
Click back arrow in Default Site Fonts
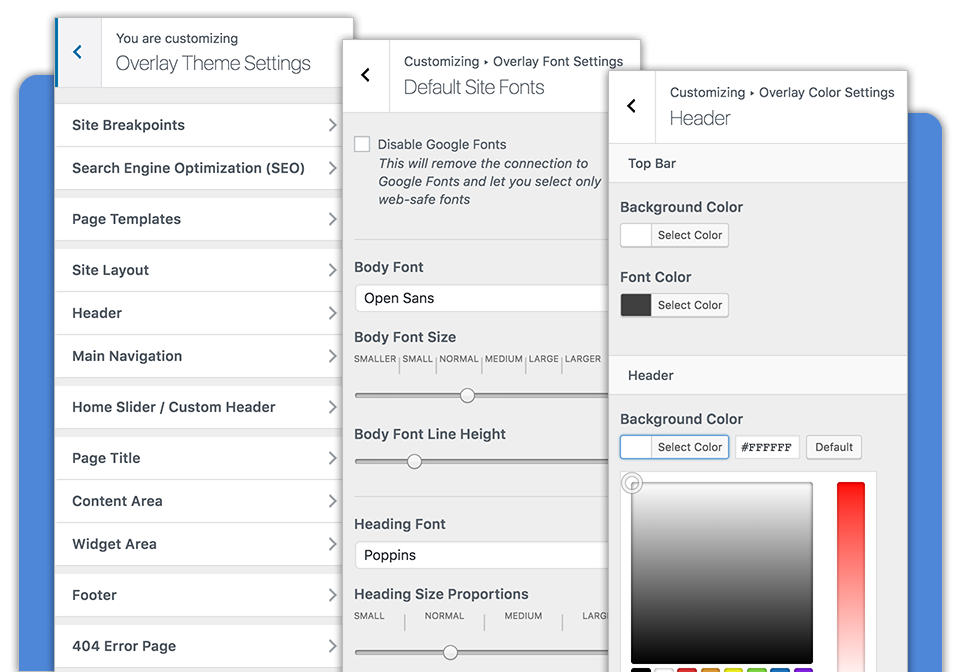coord(366,75)
